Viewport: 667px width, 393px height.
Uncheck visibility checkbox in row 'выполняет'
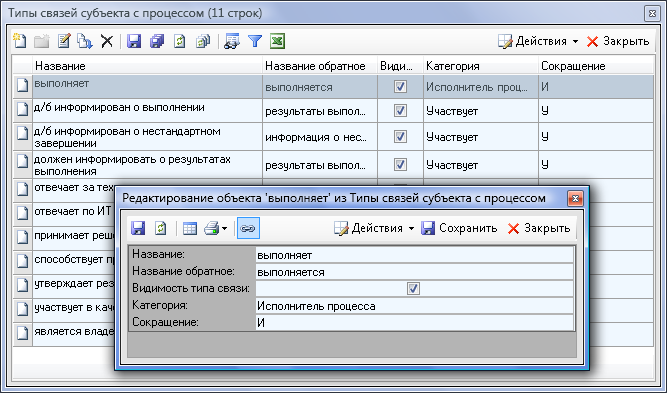pyautogui.click(x=400, y=87)
